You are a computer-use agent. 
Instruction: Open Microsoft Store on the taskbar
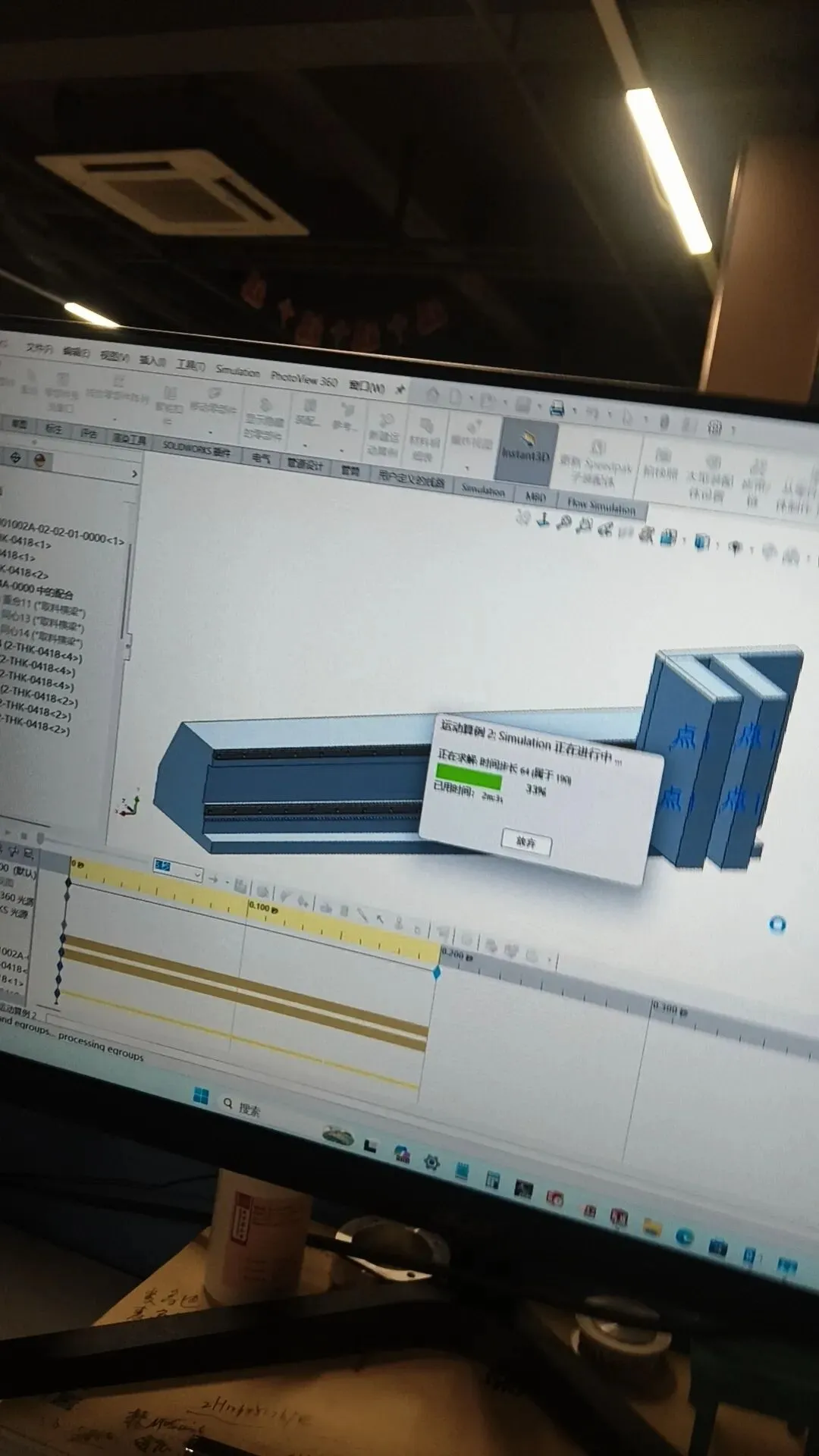coord(717,1247)
